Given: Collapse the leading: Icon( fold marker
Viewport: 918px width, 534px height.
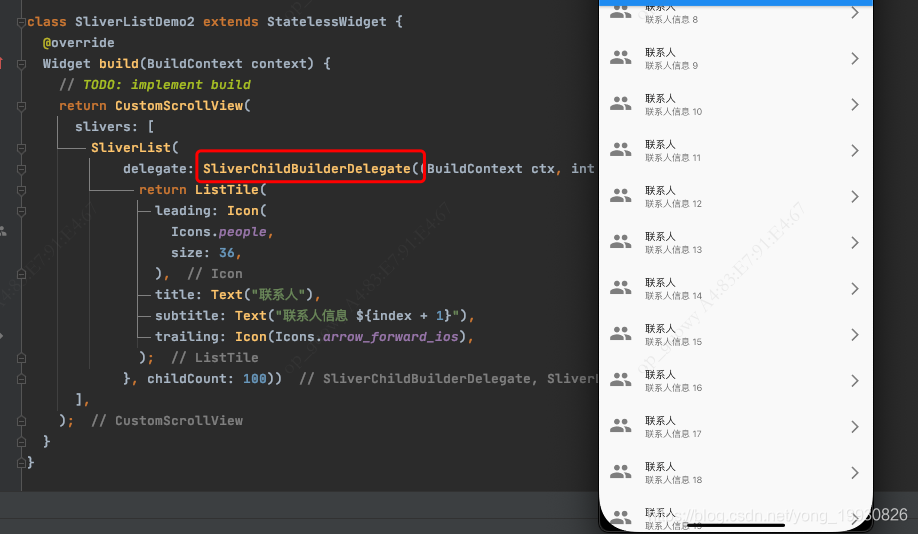Looking at the screenshot, I should tap(22, 211).
